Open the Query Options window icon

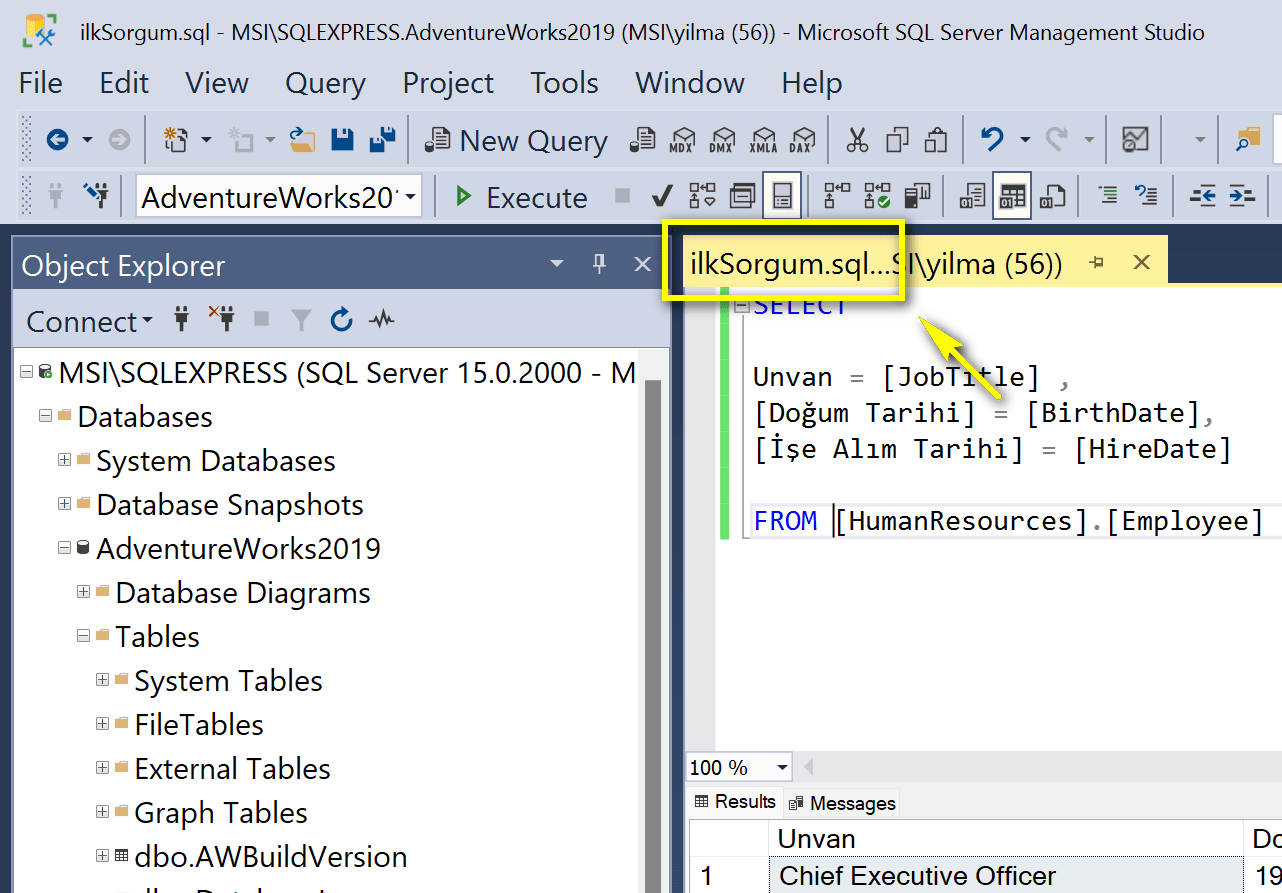pyautogui.click(x=742, y=196)
